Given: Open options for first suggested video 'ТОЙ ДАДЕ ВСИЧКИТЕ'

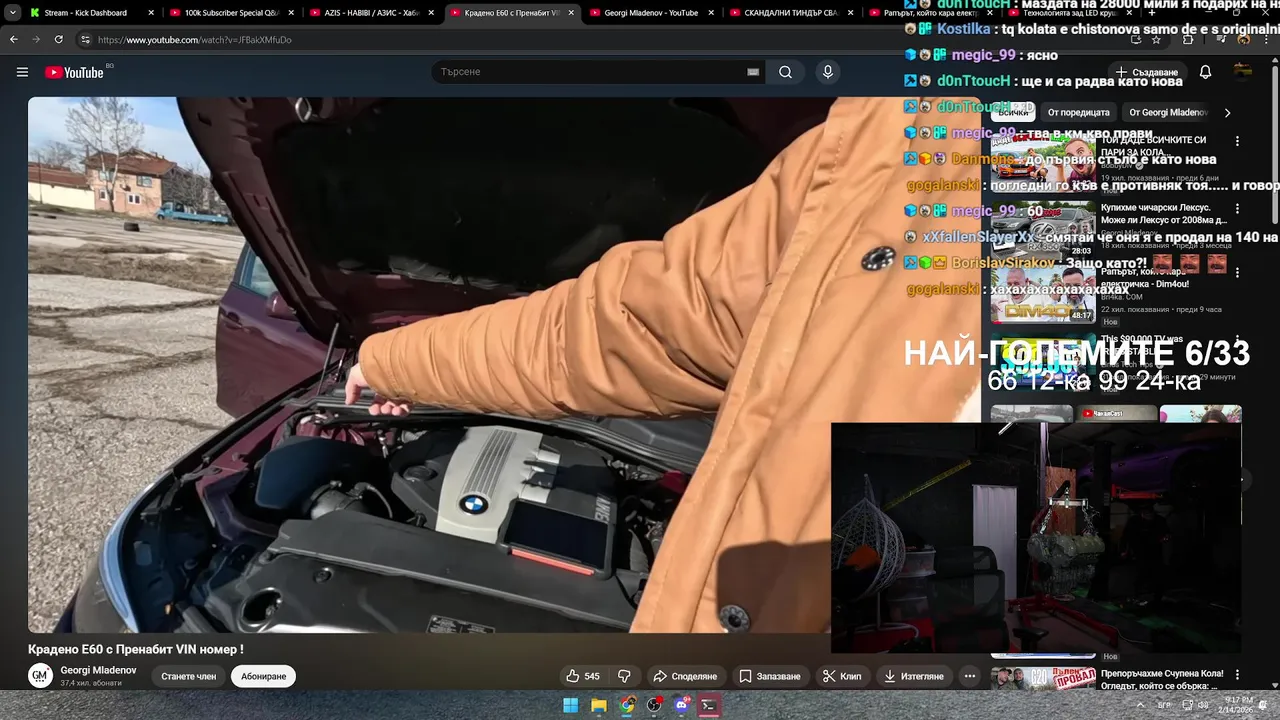Looking at the screenshot, I should [x=1237, y=141].
